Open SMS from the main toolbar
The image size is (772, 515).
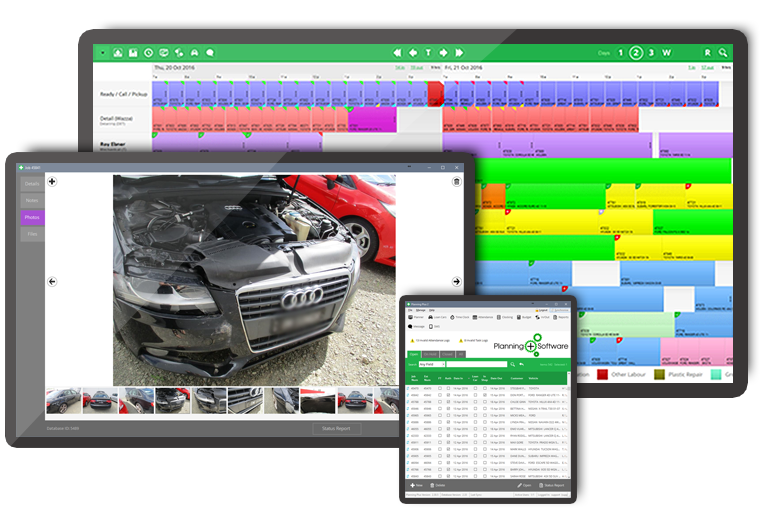click(x=434, y=326)
